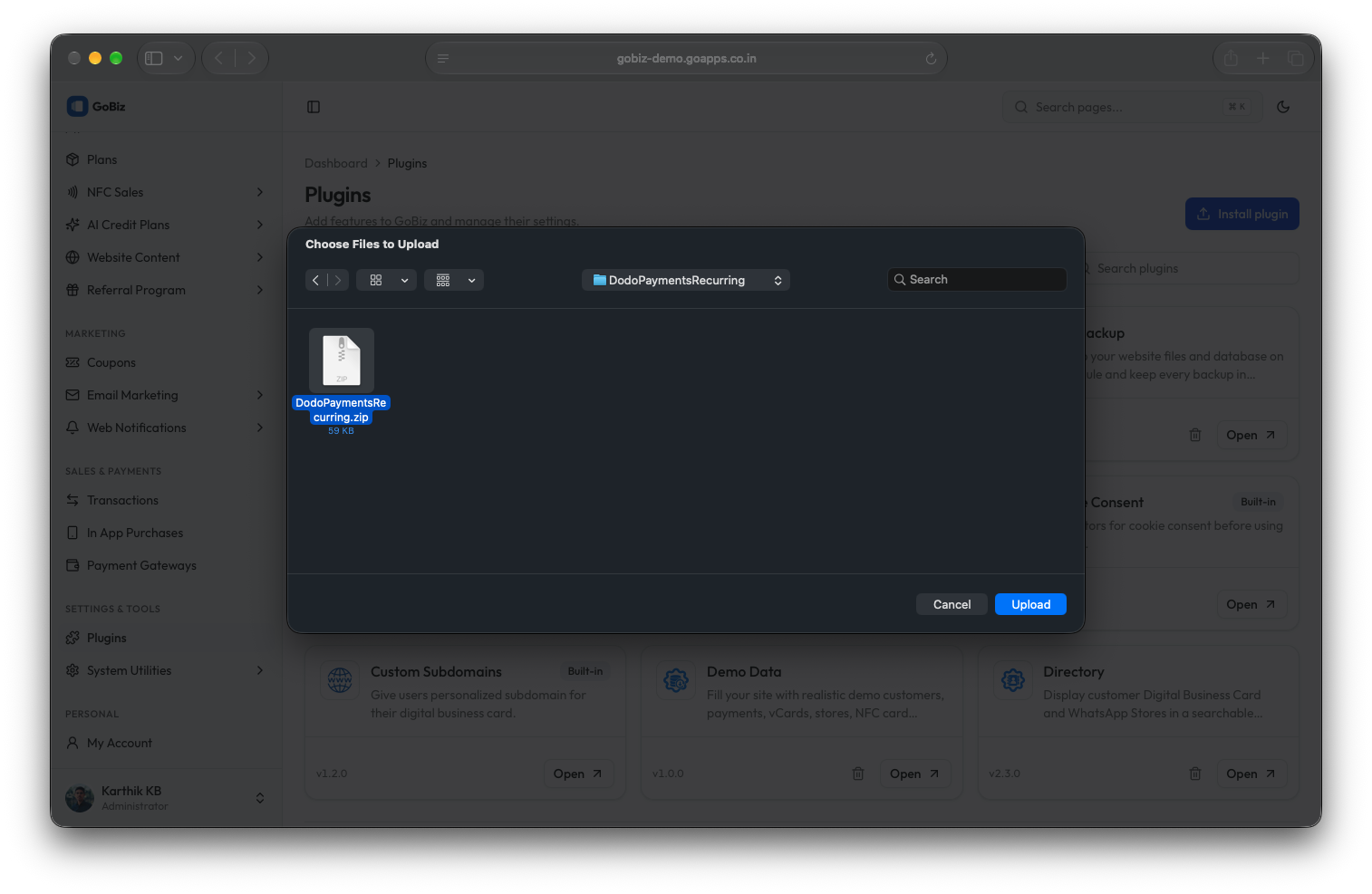
Task: Click the Safari share icon
Action: [x=1231, y=58]
